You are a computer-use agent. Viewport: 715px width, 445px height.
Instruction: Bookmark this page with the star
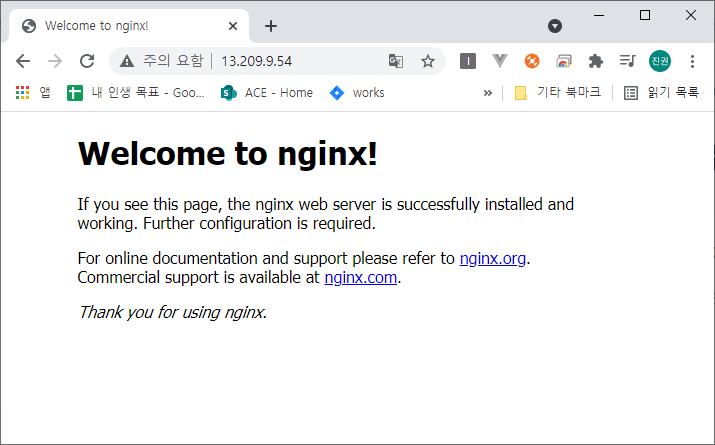tap(428, 61)
